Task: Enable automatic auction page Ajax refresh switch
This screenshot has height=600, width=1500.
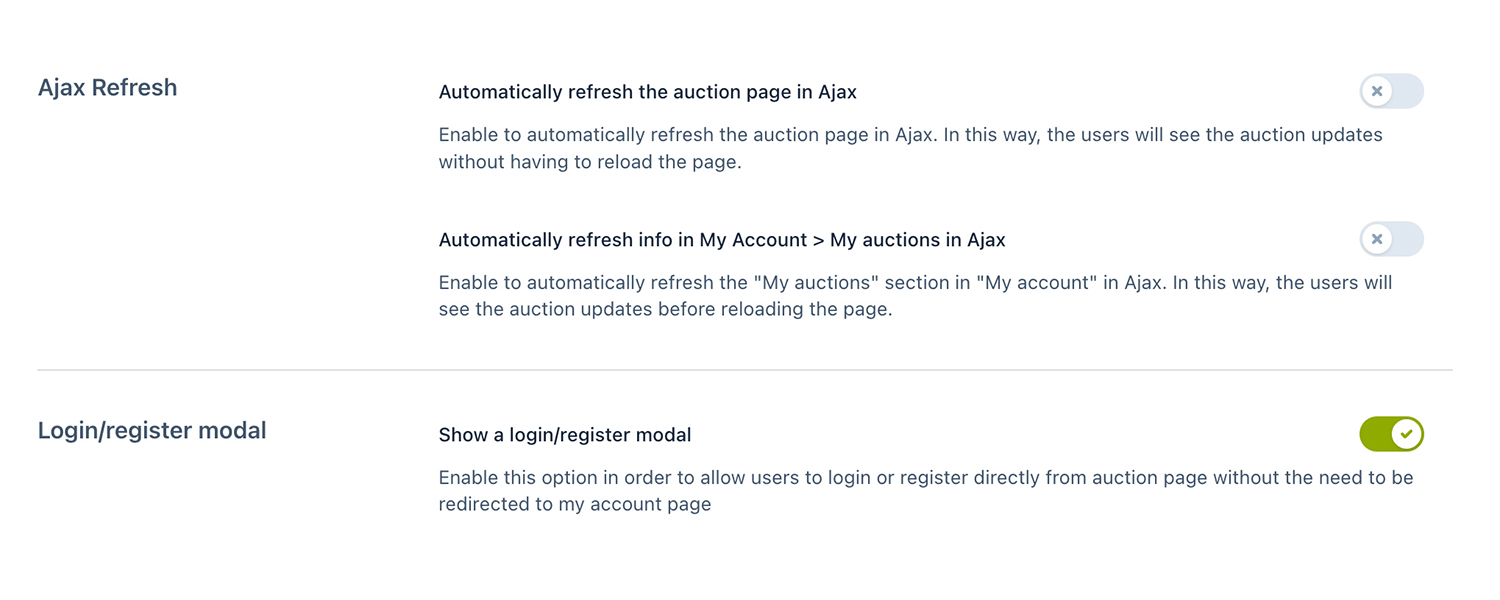Action: tap(1391, 91)
